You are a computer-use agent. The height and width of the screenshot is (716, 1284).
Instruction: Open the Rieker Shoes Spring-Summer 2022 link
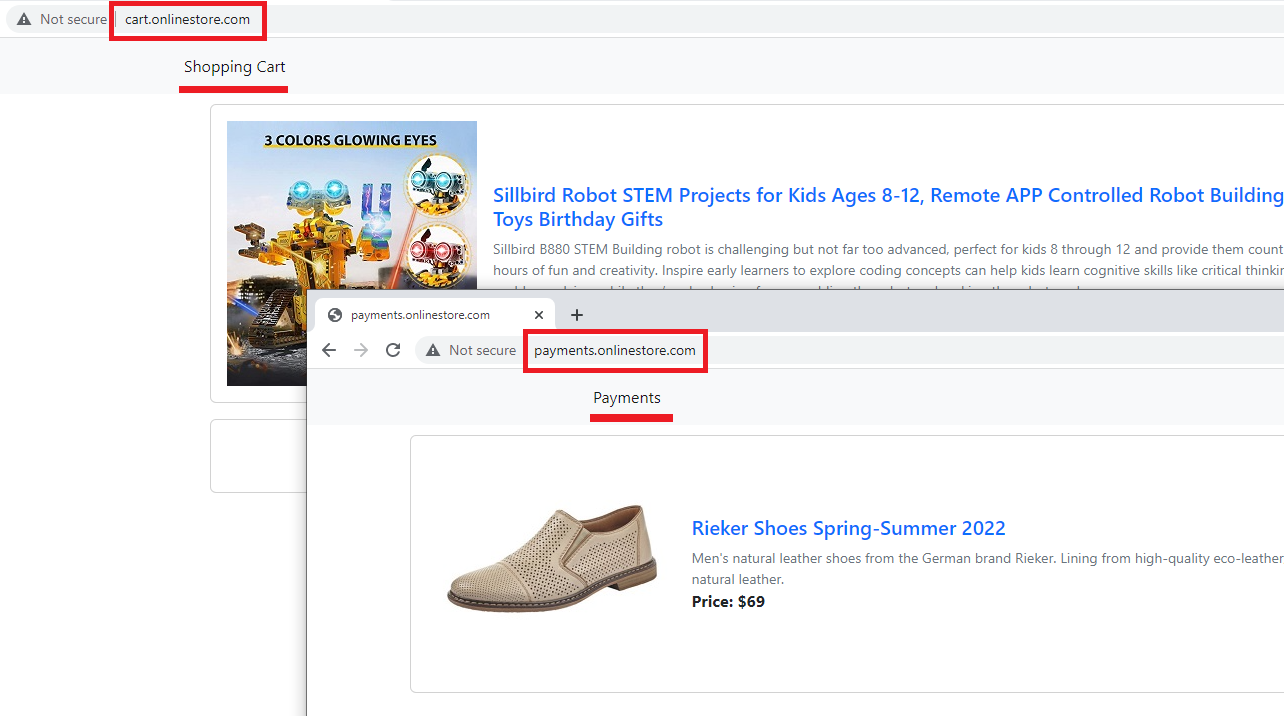tap(848, 528)
